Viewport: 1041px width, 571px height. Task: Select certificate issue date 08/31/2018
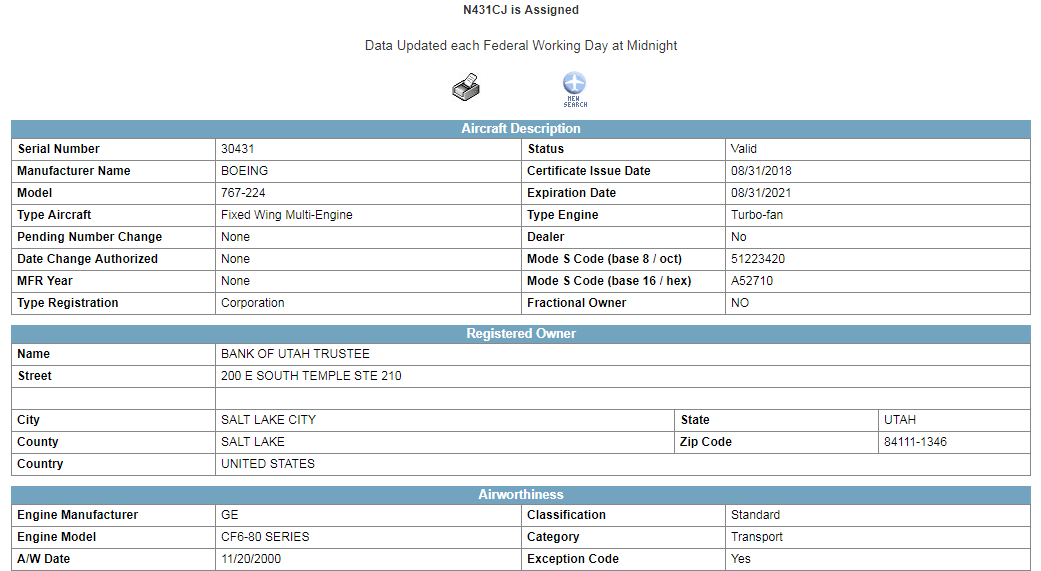click(x=761, y=171)
